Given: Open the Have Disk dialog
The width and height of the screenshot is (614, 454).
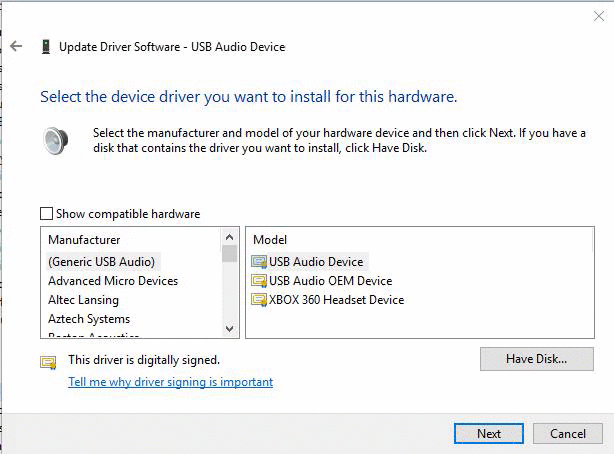Looking at the screenshot, I should tap(536, 359).
